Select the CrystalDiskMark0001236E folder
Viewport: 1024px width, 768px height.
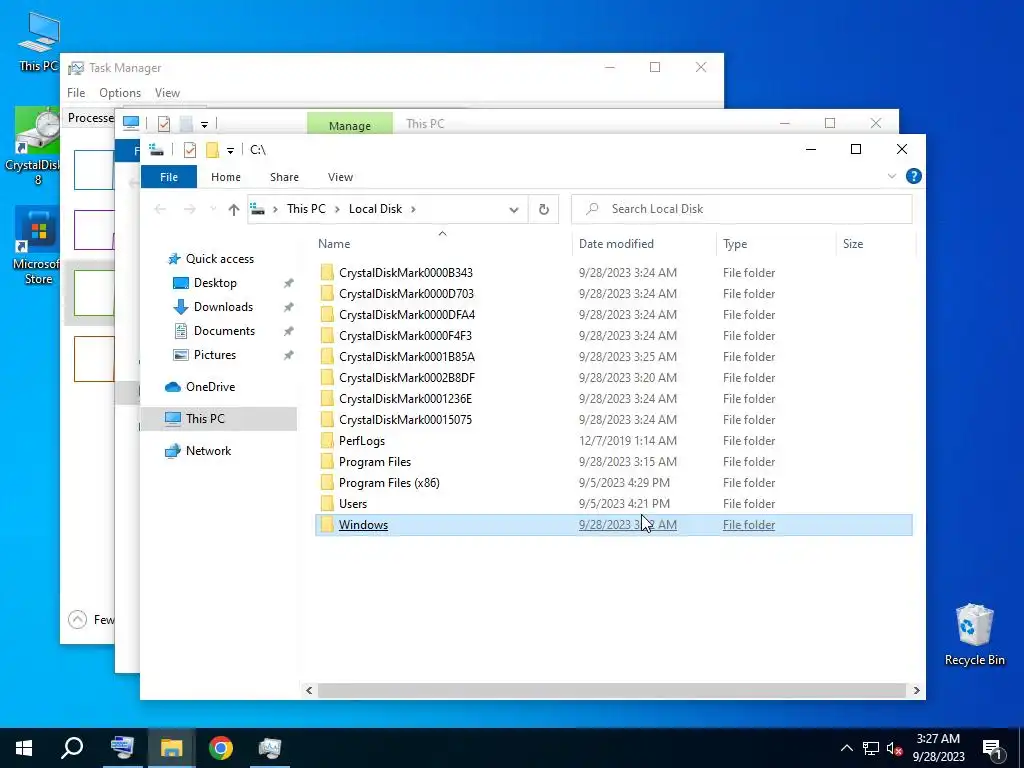click(405, 398)
